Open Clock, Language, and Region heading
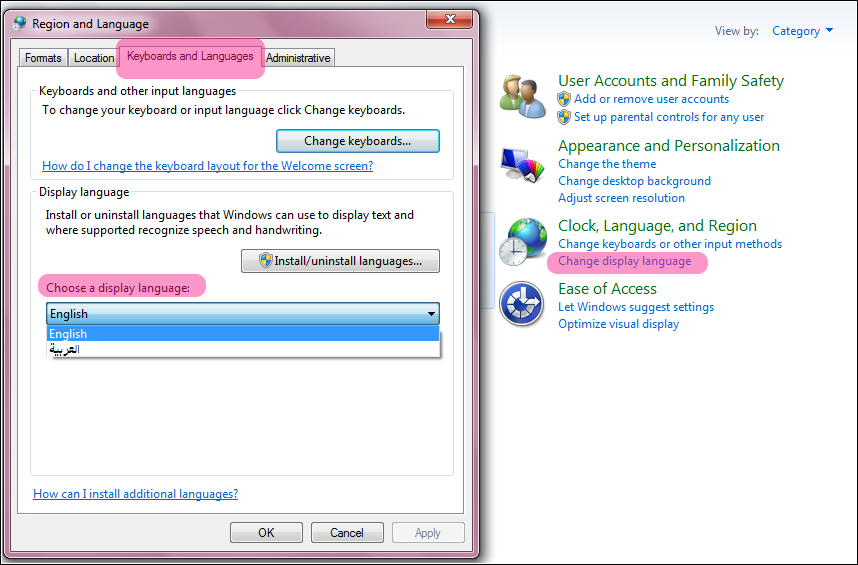 coord(657,226)
